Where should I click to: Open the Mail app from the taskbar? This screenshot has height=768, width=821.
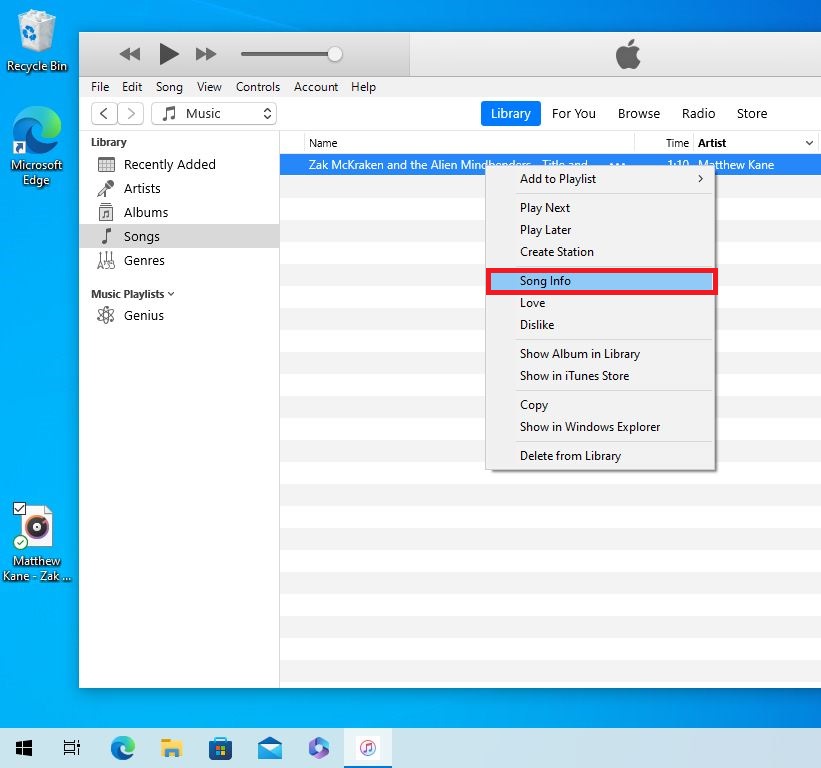[270, 748]
